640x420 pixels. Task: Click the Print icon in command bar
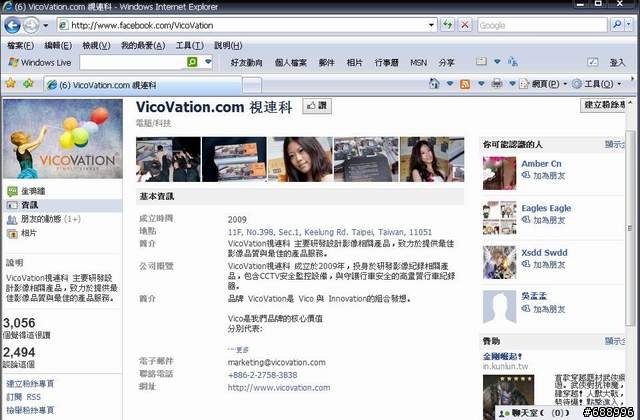click(497, 84)
